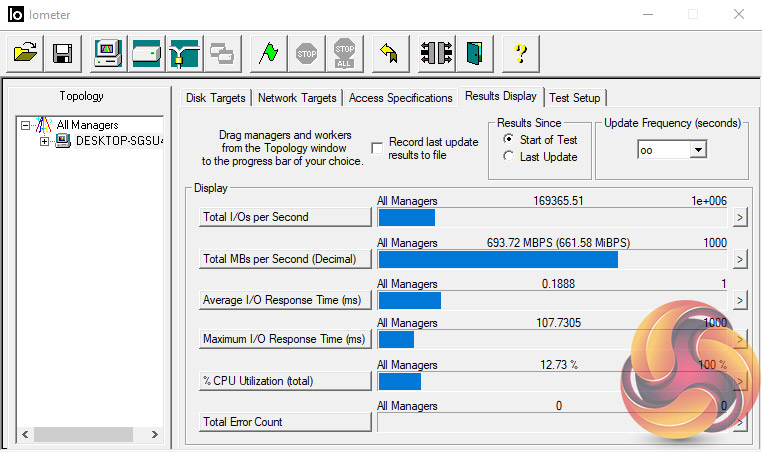Switch to the Access Specifications tab
This screenshot has height=452, width=762.
(400, 98)
